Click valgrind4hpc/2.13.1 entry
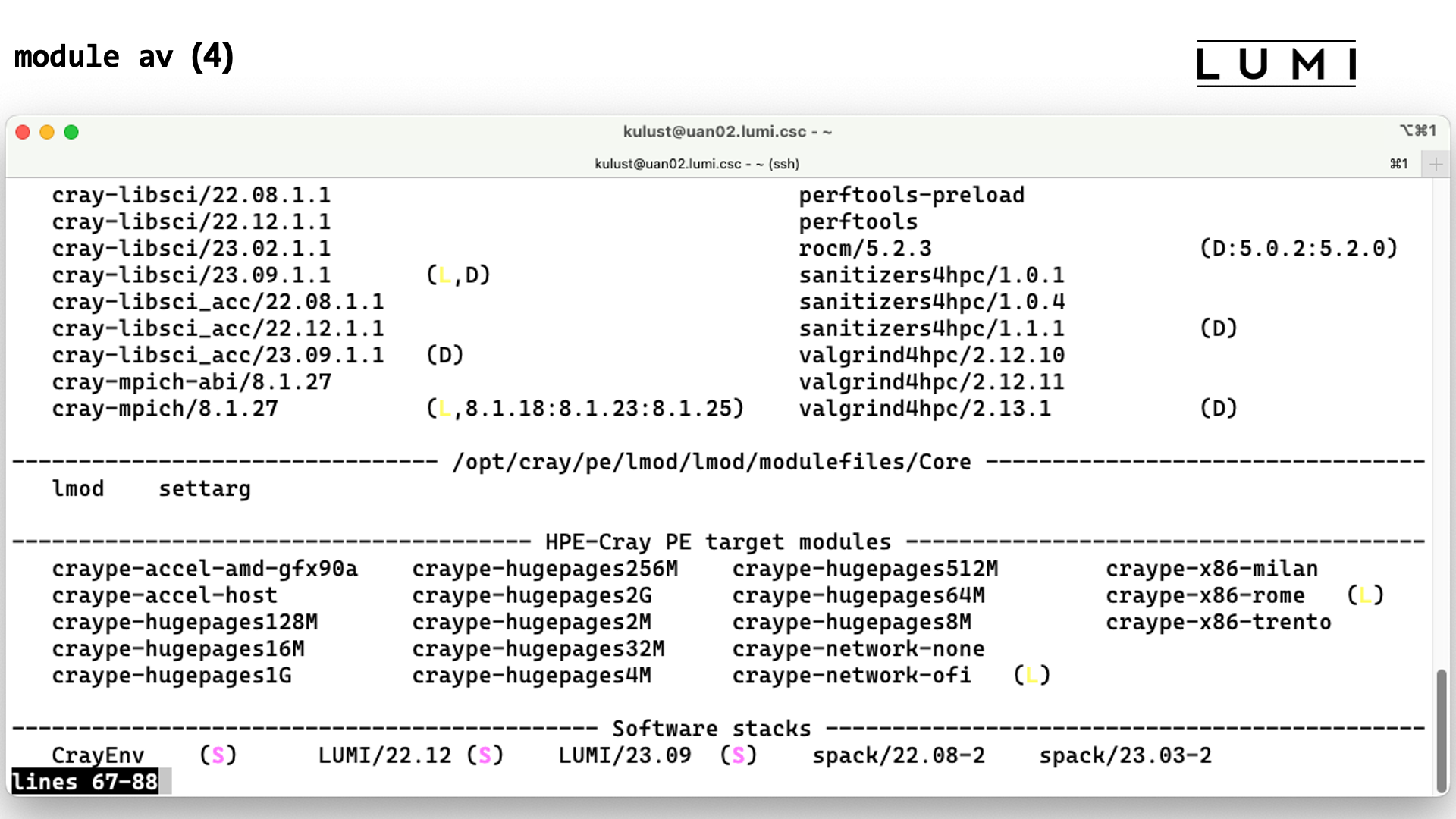The width and height of the screenshot is (1456, 819). 924,409
